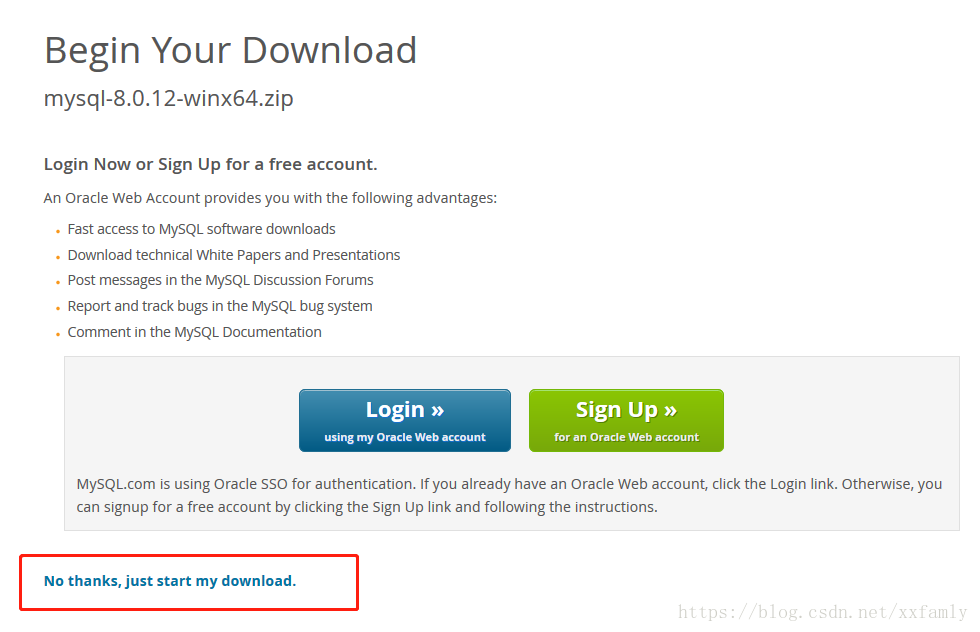Click 'Login Now or Sign Up' bold heading

pyautogui.click(x=211, y=164)
